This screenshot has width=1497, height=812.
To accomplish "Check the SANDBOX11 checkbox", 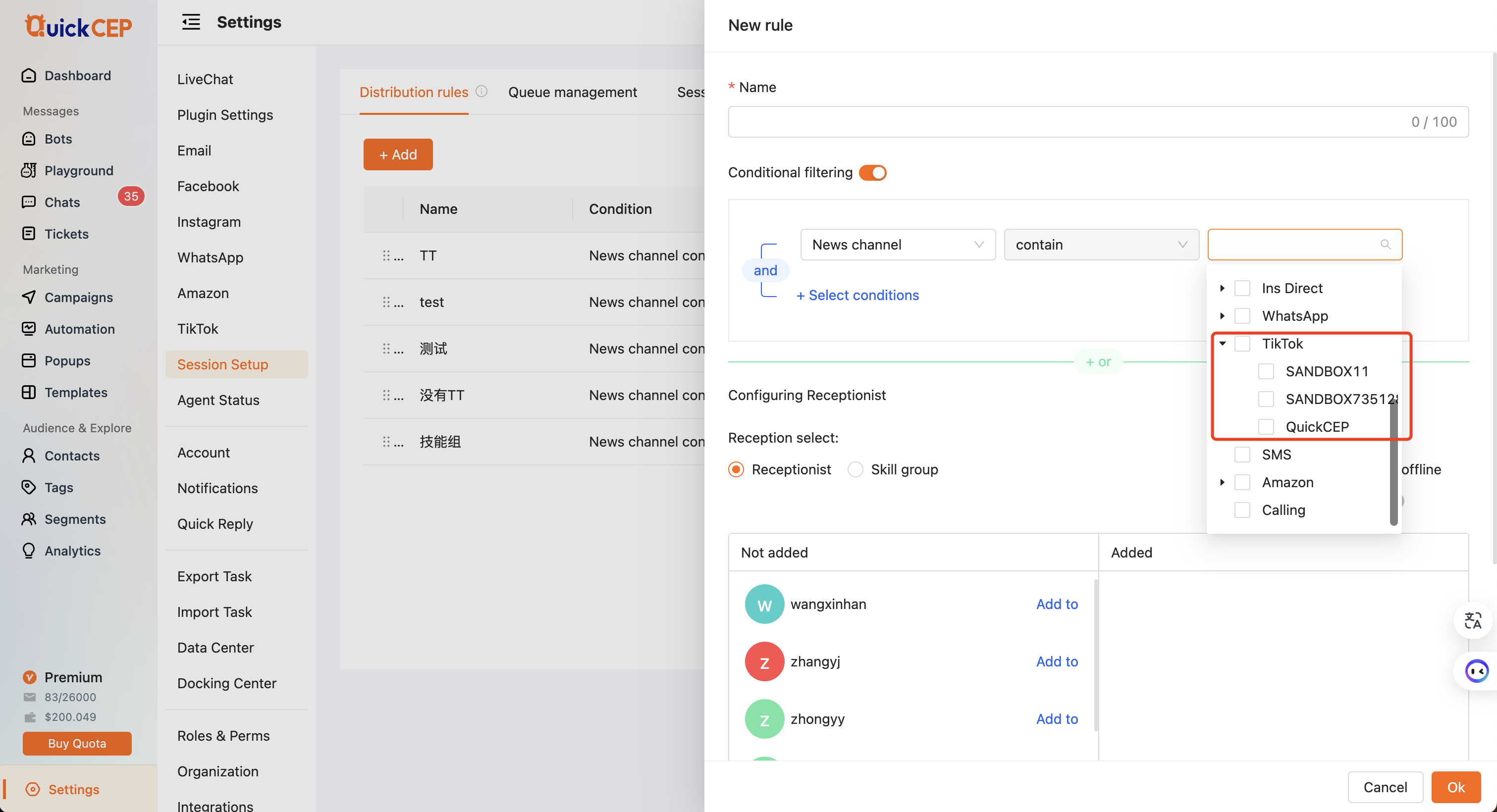I will 1266,371.
